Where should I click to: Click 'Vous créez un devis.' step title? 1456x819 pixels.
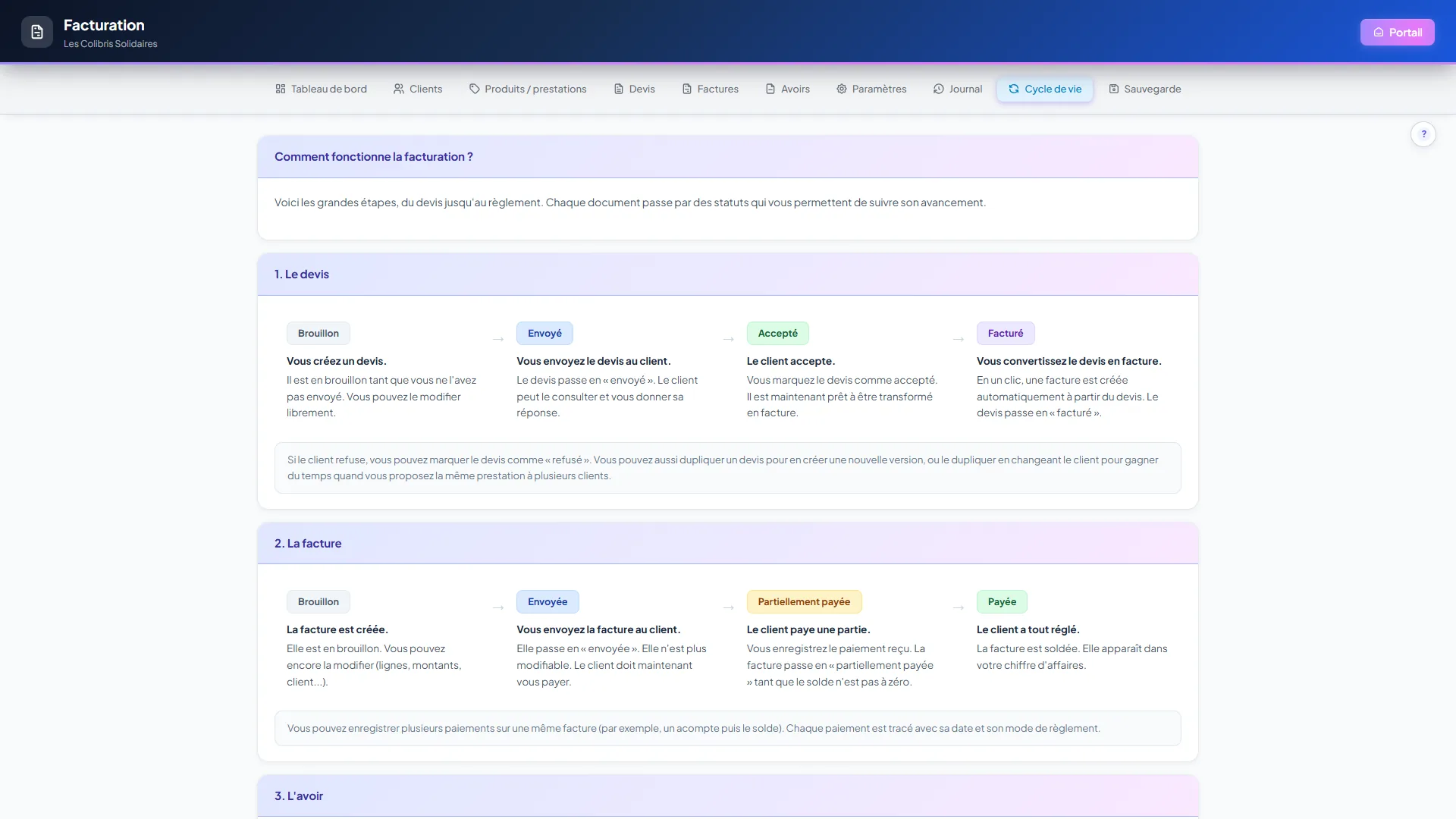point(337,361)
